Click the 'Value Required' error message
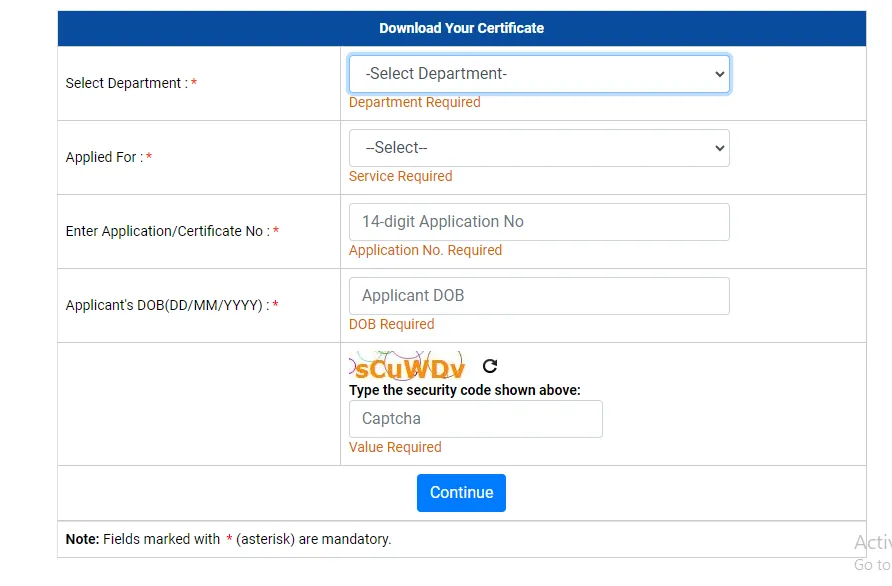The image size is (892, 586). pos(395,448)
